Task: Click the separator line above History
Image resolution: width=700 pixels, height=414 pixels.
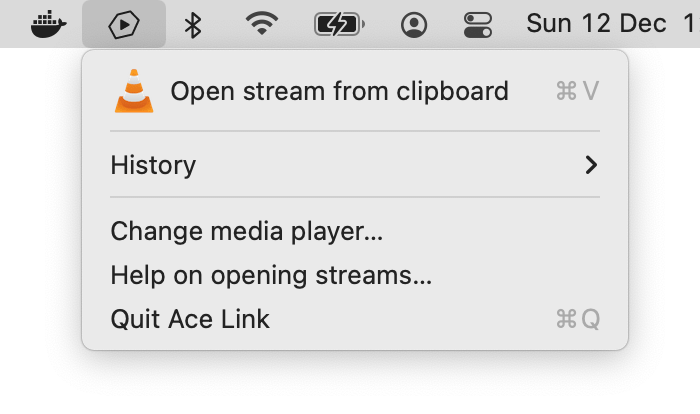Action: pos(355,131)
